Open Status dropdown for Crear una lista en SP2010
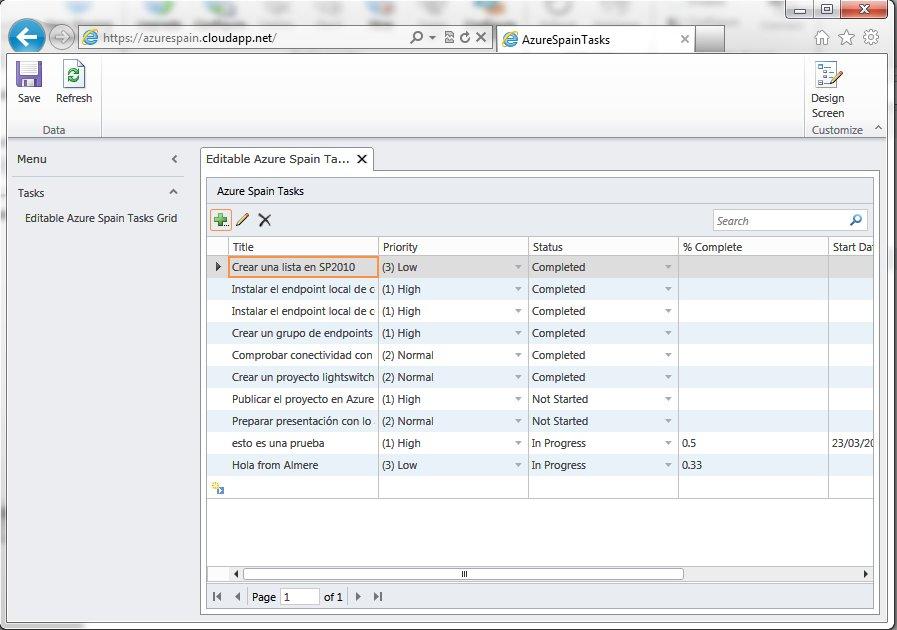Viewport: 897px width, 630px height. tap(668, 267)
